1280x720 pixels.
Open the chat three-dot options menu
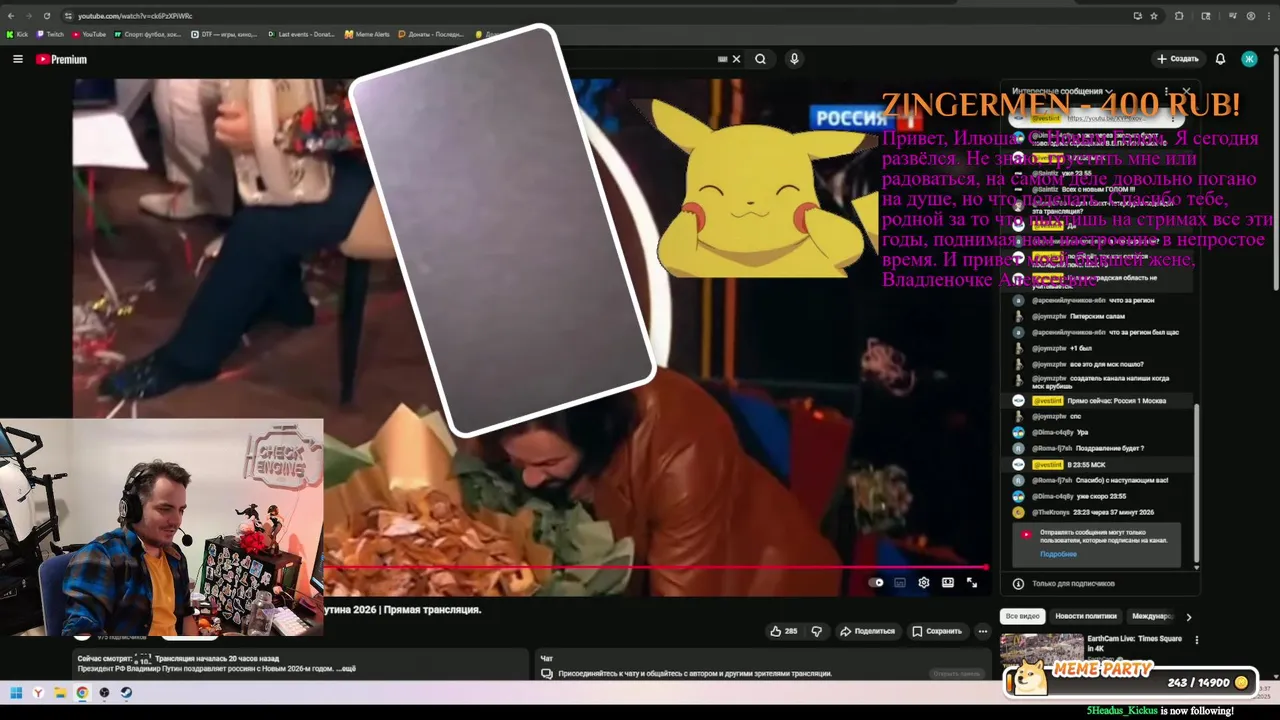[1167, 91]
